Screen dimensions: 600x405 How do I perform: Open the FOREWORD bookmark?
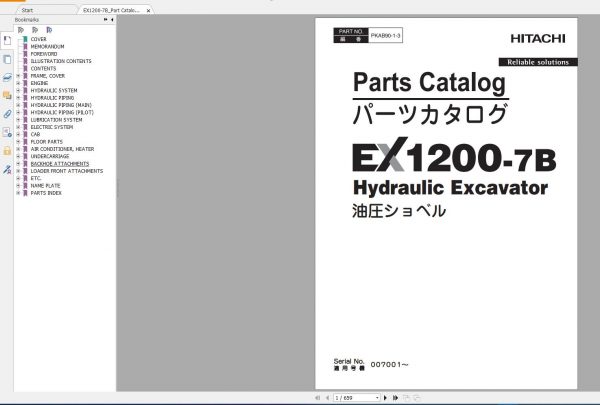point(44,54)
